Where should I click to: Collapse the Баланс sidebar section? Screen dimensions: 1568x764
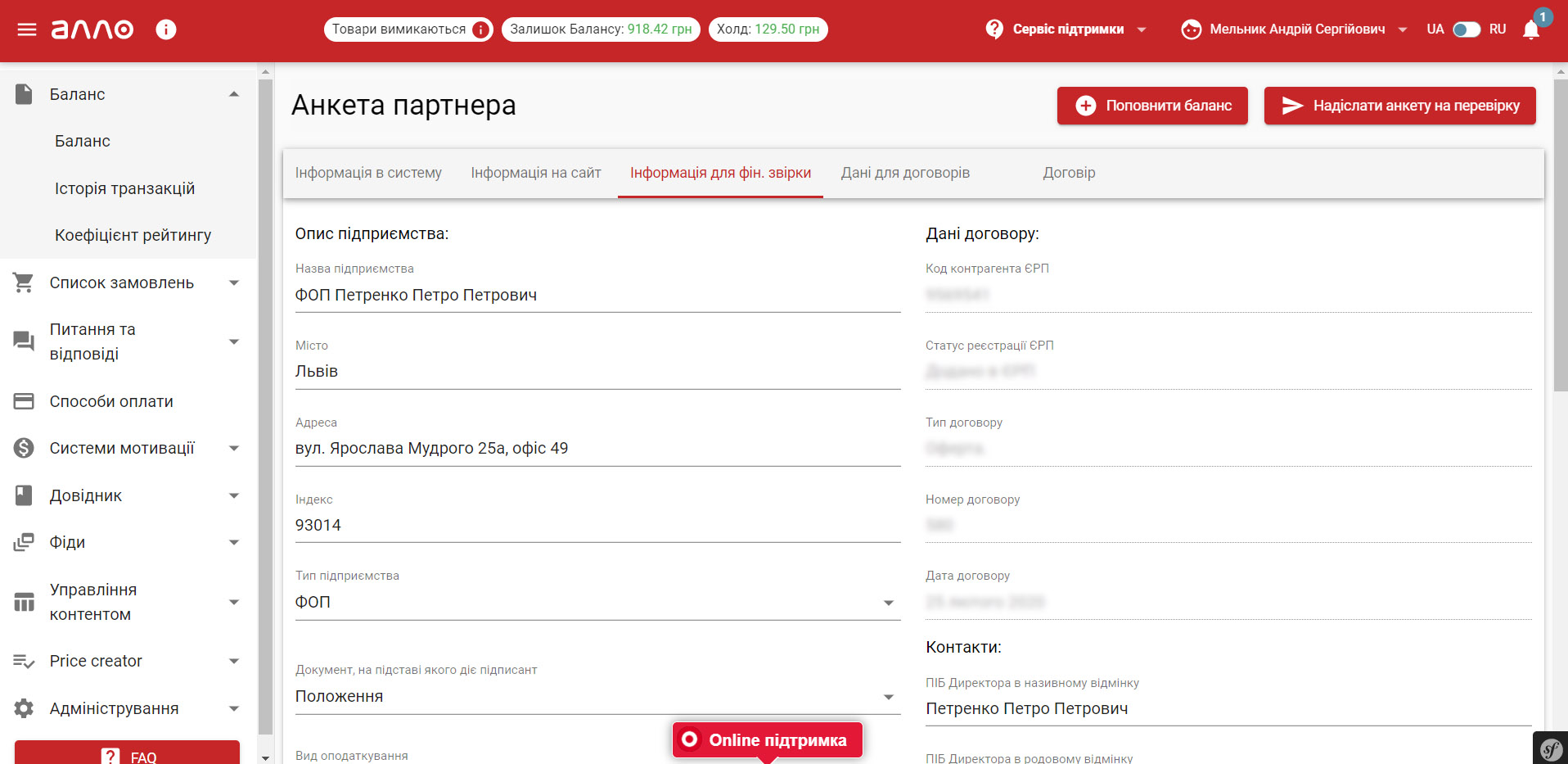(x=234, y=94)
